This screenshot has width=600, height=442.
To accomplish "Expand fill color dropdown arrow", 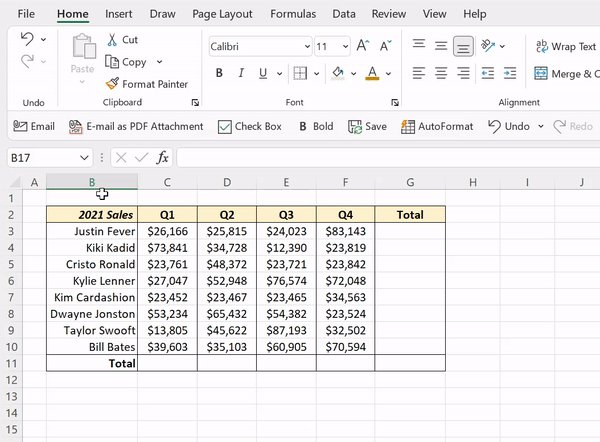I will point(354,73).
